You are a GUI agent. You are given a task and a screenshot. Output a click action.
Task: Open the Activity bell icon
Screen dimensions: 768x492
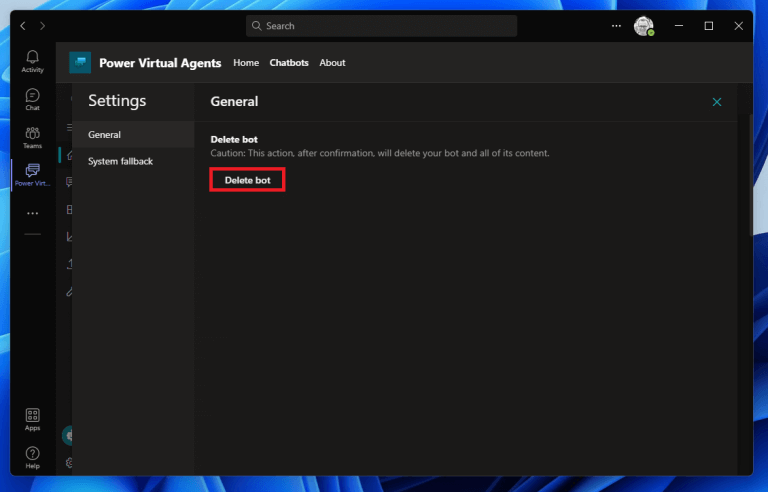click(32, 61)
